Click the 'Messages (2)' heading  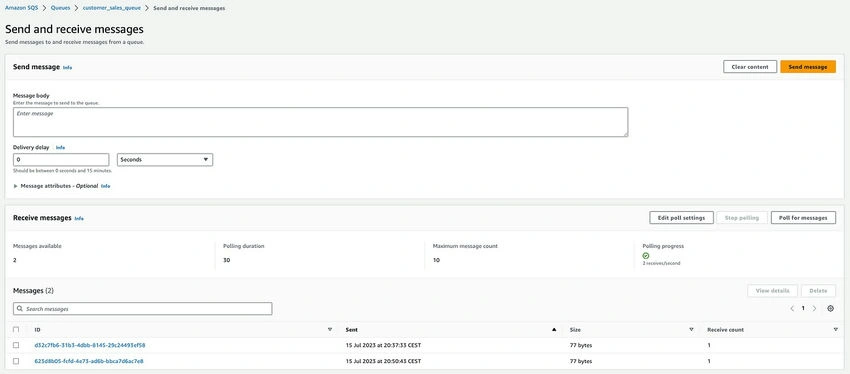click(33, 291)
